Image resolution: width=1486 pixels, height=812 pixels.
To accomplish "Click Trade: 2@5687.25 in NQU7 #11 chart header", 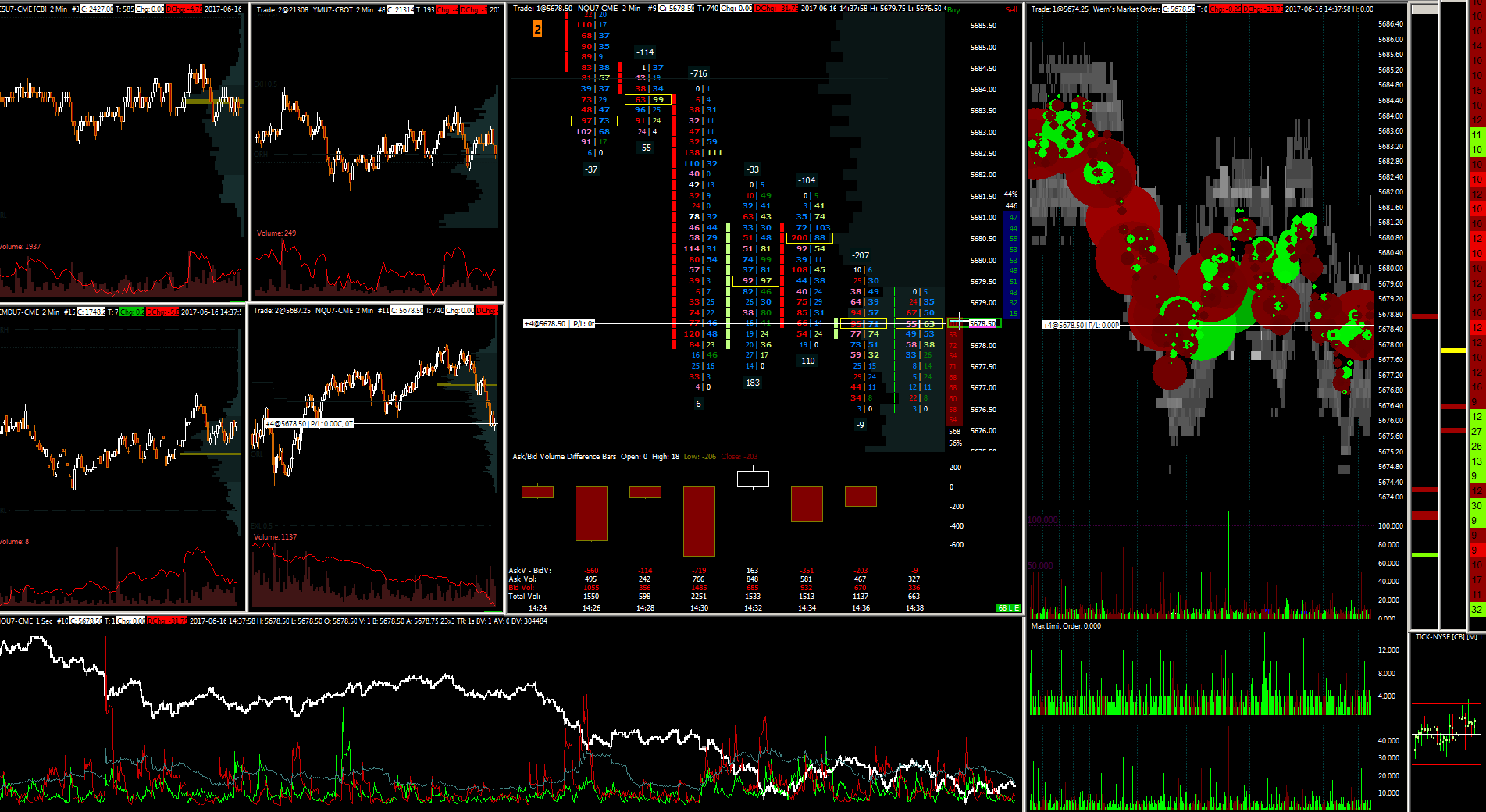I will pyautogui.click(x=282, y=311).
